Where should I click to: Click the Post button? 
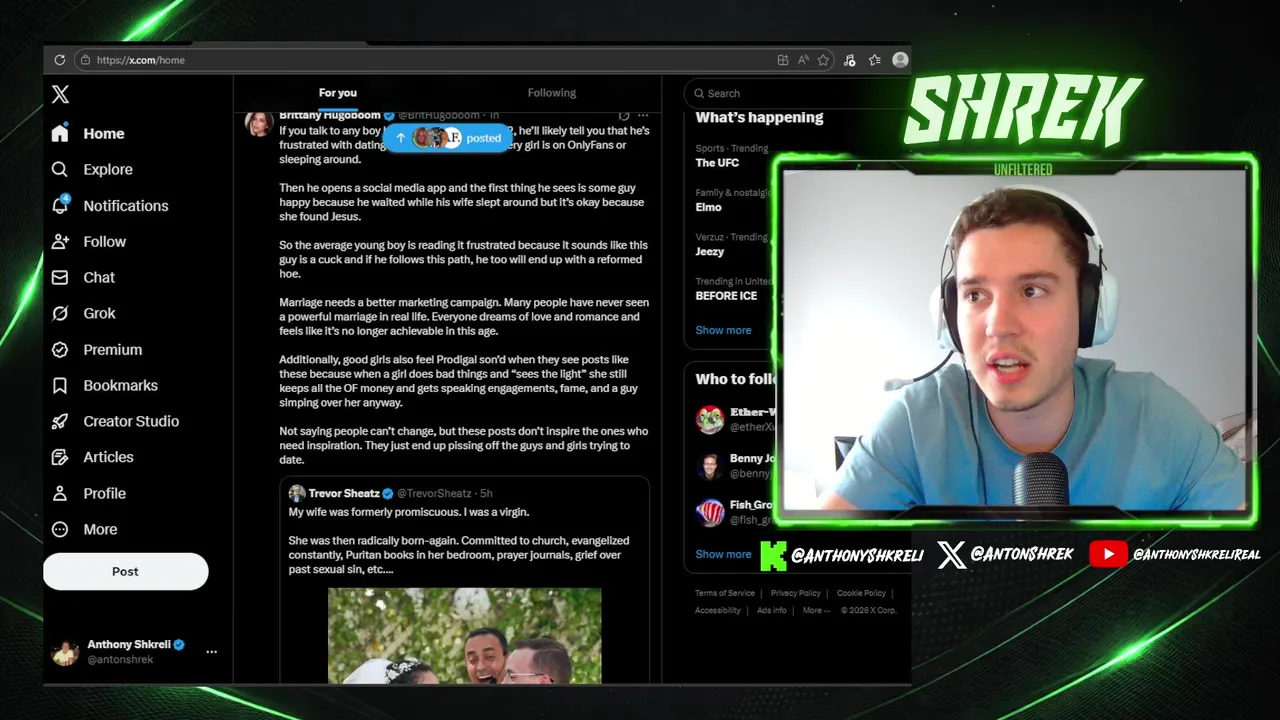coord(125,571)
